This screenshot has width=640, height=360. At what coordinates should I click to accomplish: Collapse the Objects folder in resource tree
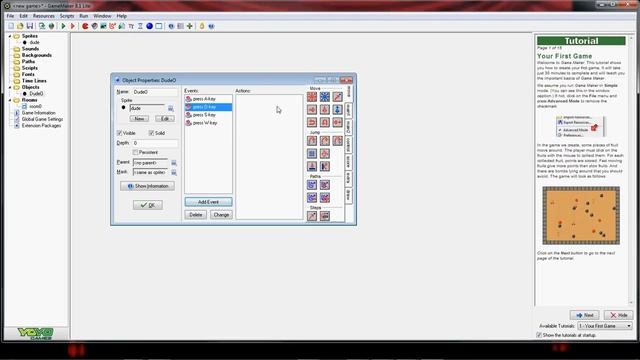[10, 87]
